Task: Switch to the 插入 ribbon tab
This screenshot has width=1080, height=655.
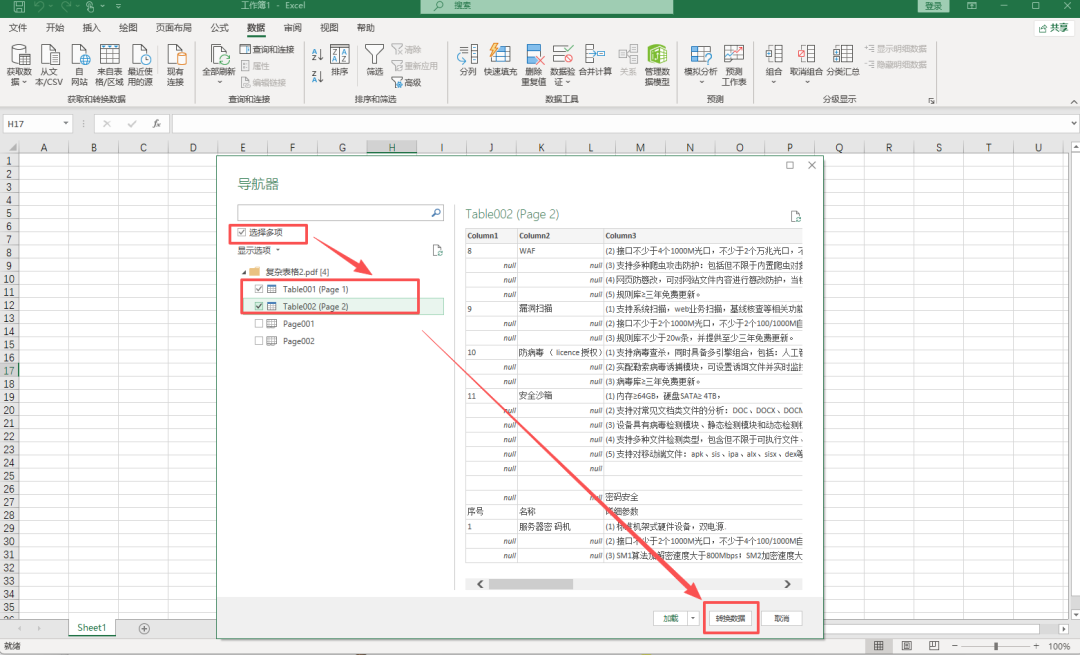Action: [x=91, y=28]
